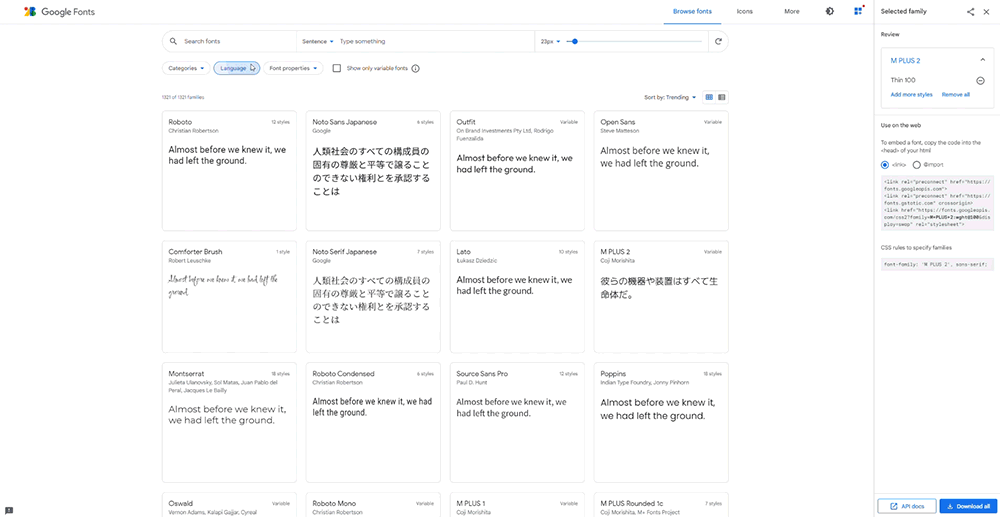Click Add more styles link
1000x518 pixels.
coord(911,94)
